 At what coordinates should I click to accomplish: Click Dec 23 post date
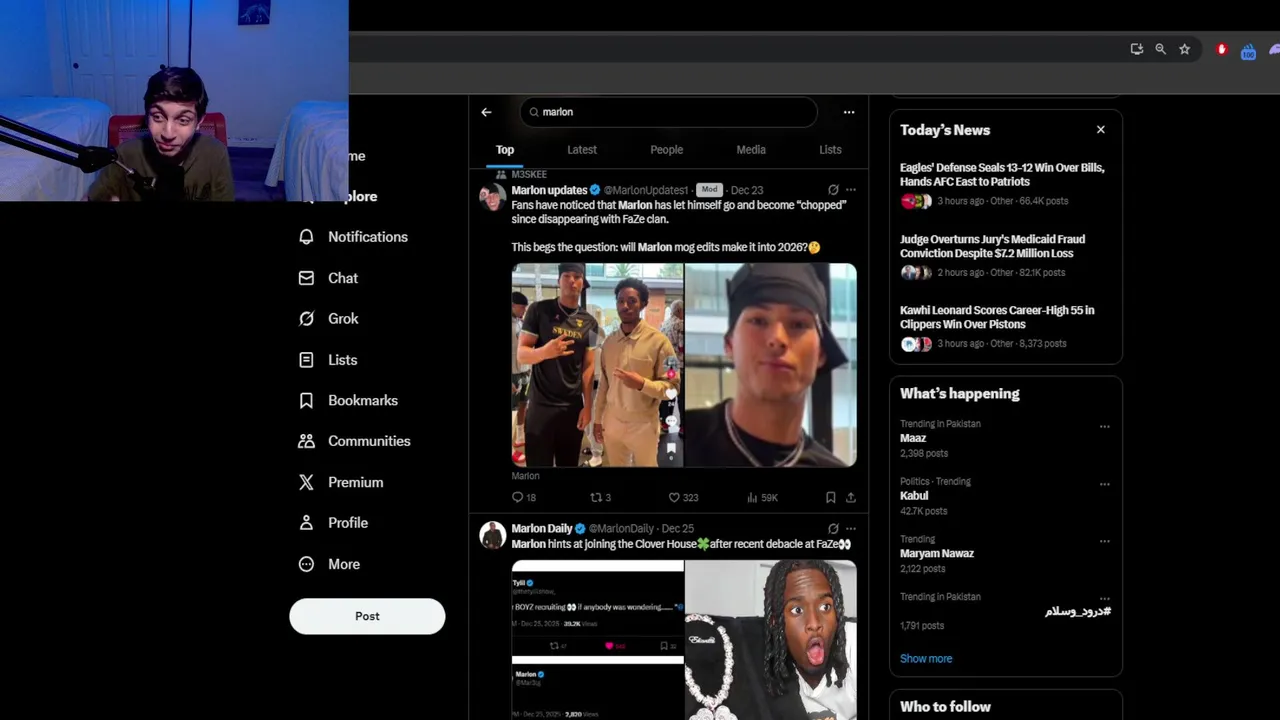click(747, 190)
